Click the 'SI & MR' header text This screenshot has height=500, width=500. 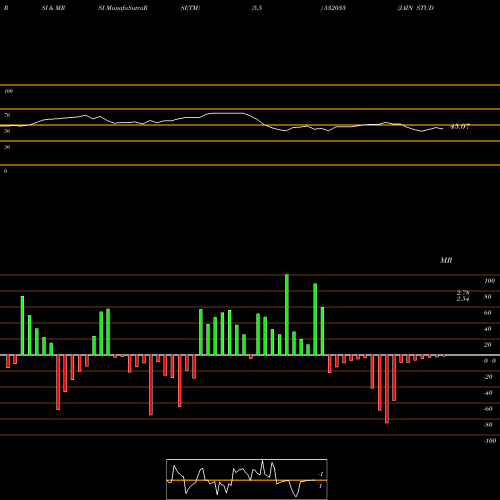tap(53, 8)
